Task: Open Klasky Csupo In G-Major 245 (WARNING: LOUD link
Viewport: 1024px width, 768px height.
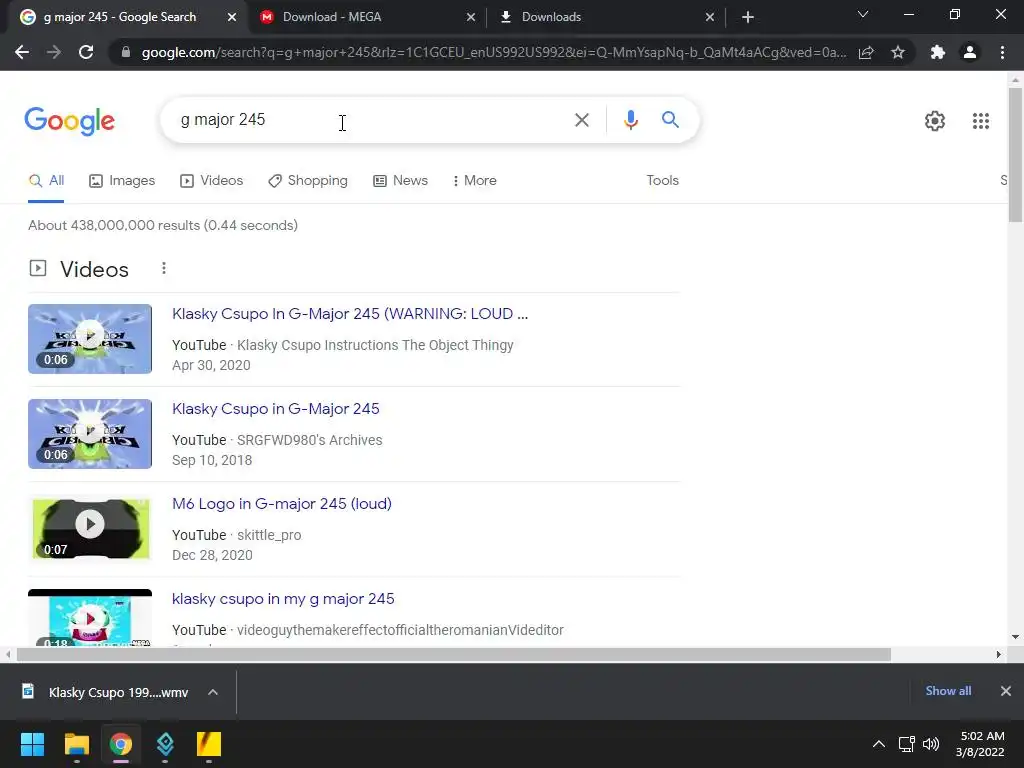Action: click(350, 314)
